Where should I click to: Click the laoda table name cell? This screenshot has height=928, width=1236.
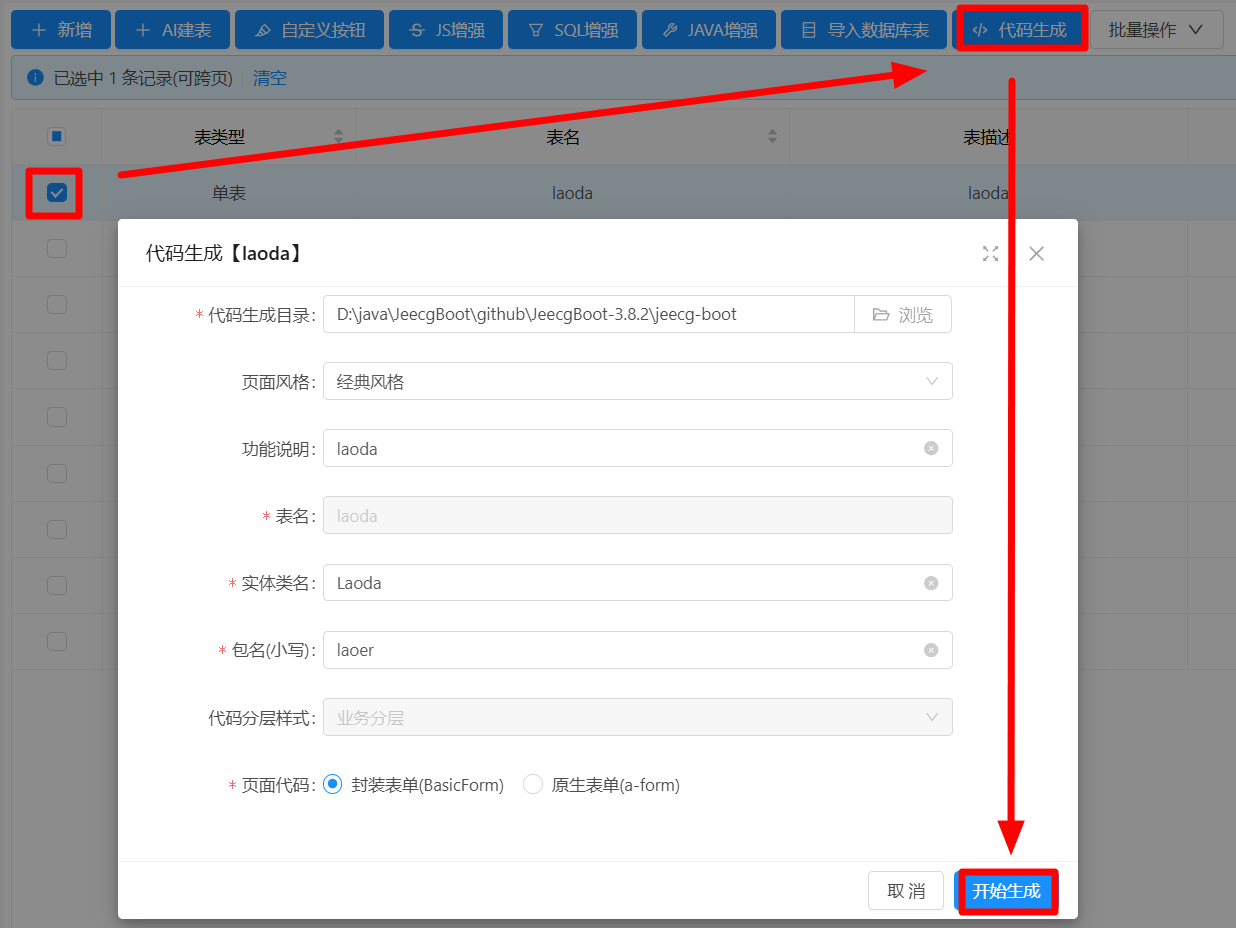pos(572,193)
